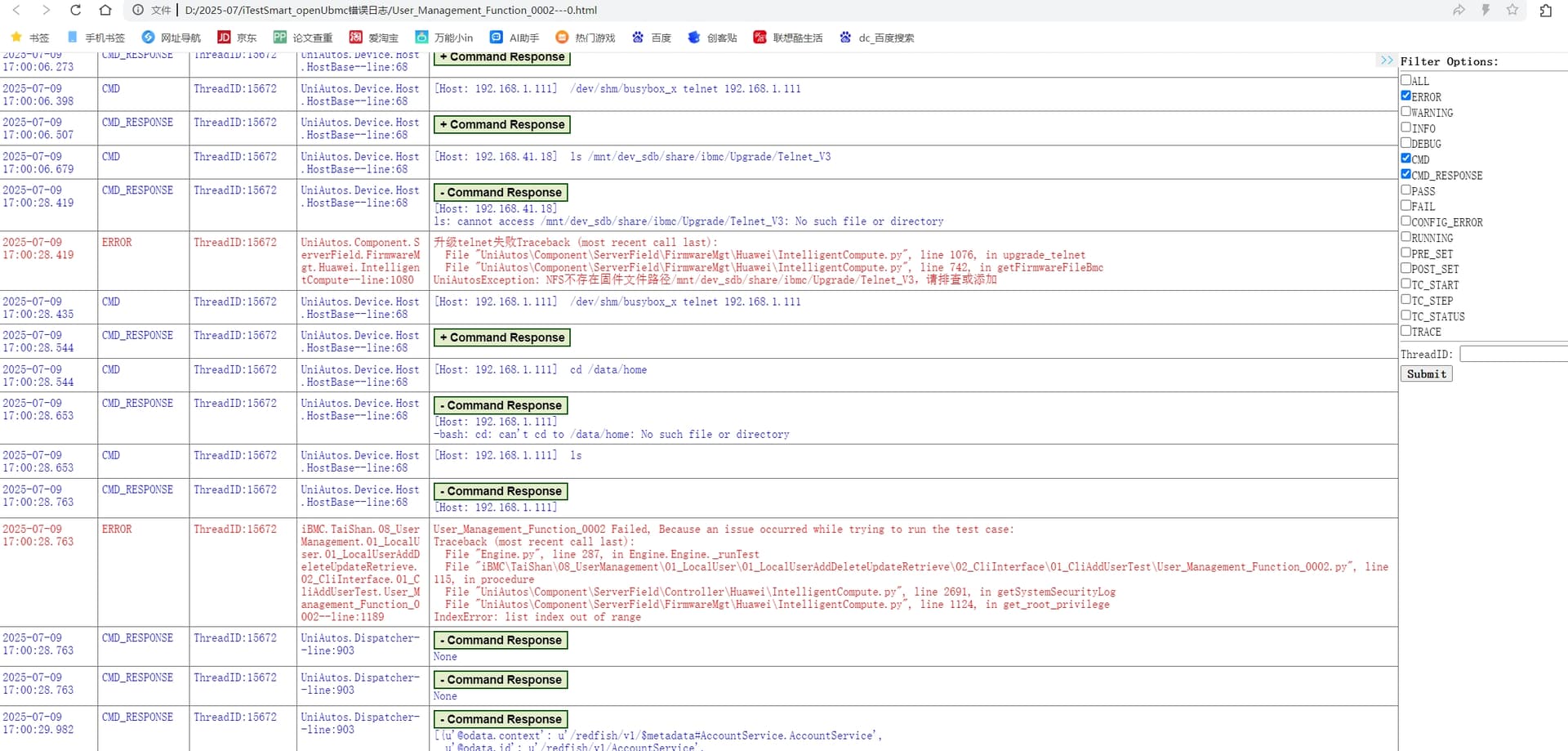Bookmark this page with the star icon
The height and width of the screenshot is (751, 1568).
pos(1512,10)
